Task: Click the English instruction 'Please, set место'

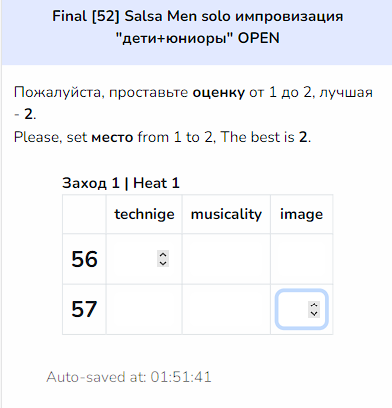Action: (x=162, y=137)
